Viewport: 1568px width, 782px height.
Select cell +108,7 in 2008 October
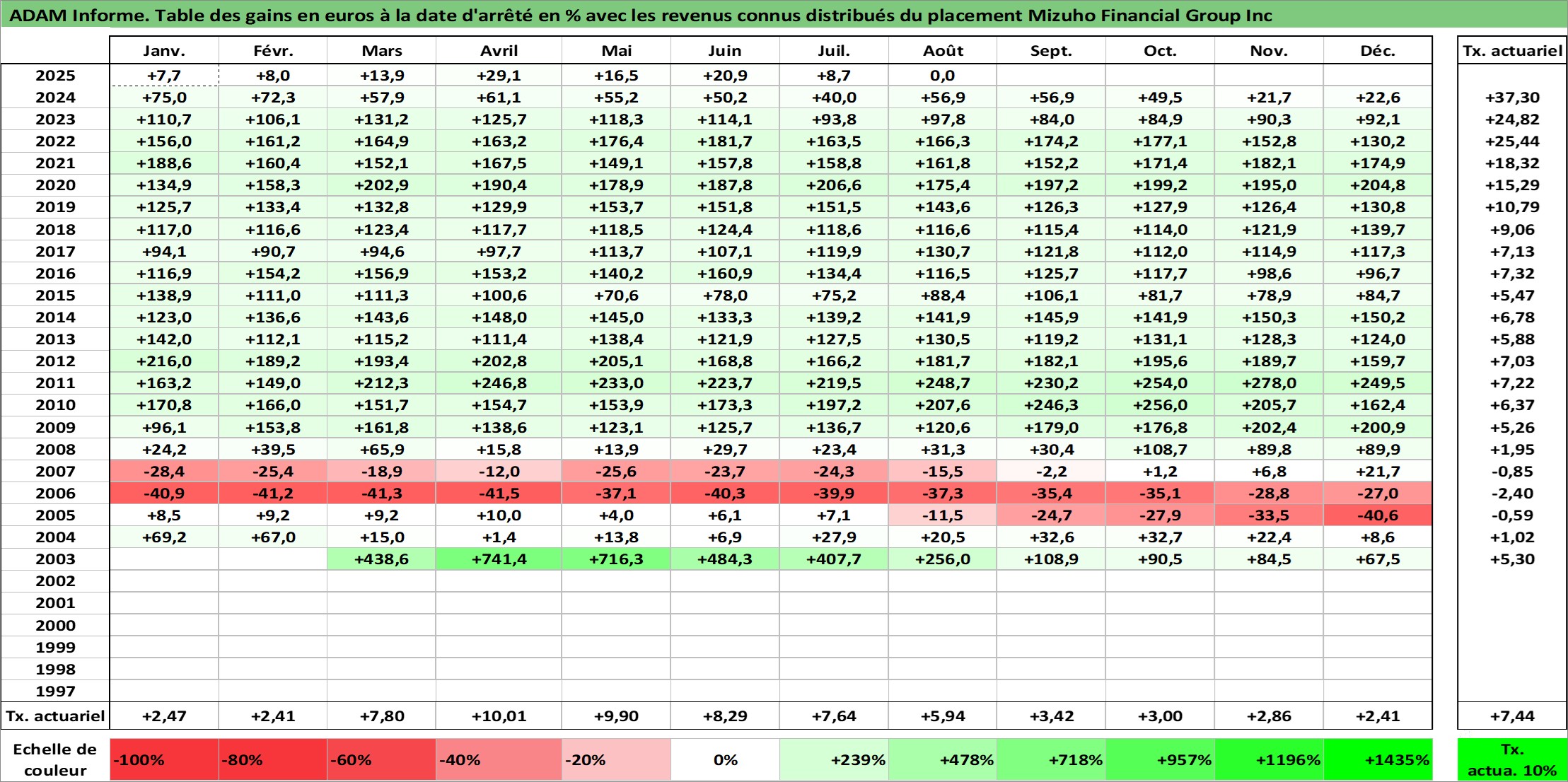click(1160, 450)
